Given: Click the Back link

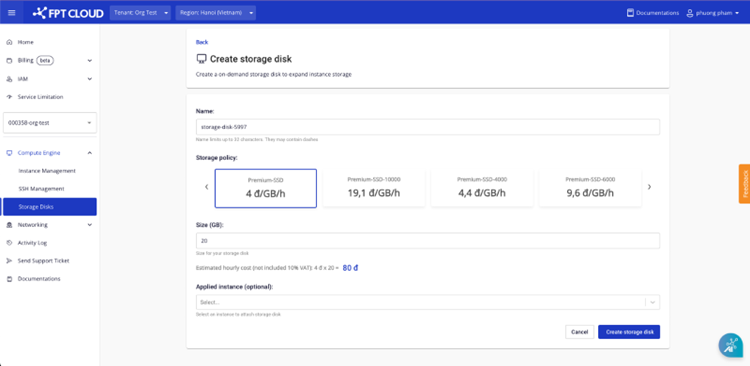Looking at the screenshot, I should (202, 42).
